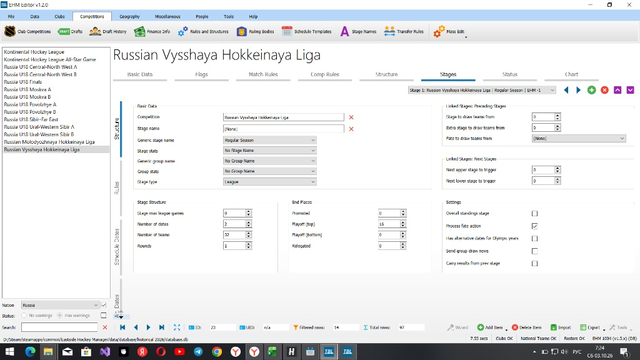Clear the search box with red X

click(105, 327)
